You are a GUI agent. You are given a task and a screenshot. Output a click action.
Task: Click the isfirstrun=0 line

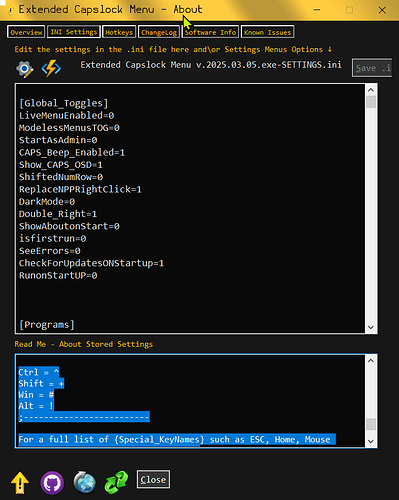52,239
